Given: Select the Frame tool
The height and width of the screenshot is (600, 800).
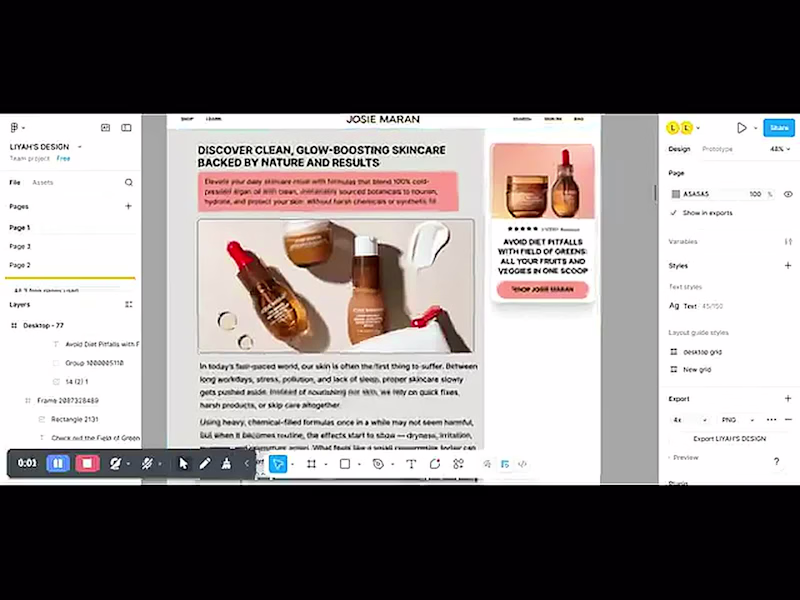Looking at the screenshot, I should click(311, 464).
